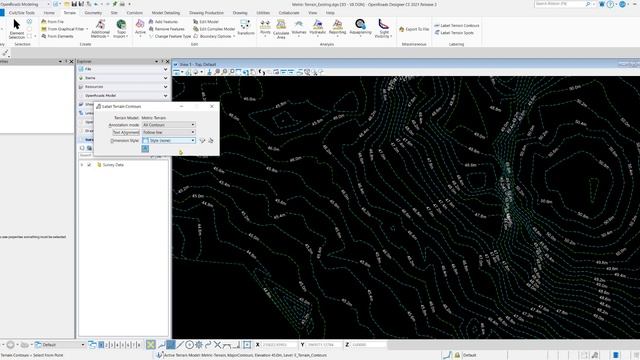The image size is (640, 360).
Task: Open Boundary Options dropdown
Action: [x=214, y=36]
